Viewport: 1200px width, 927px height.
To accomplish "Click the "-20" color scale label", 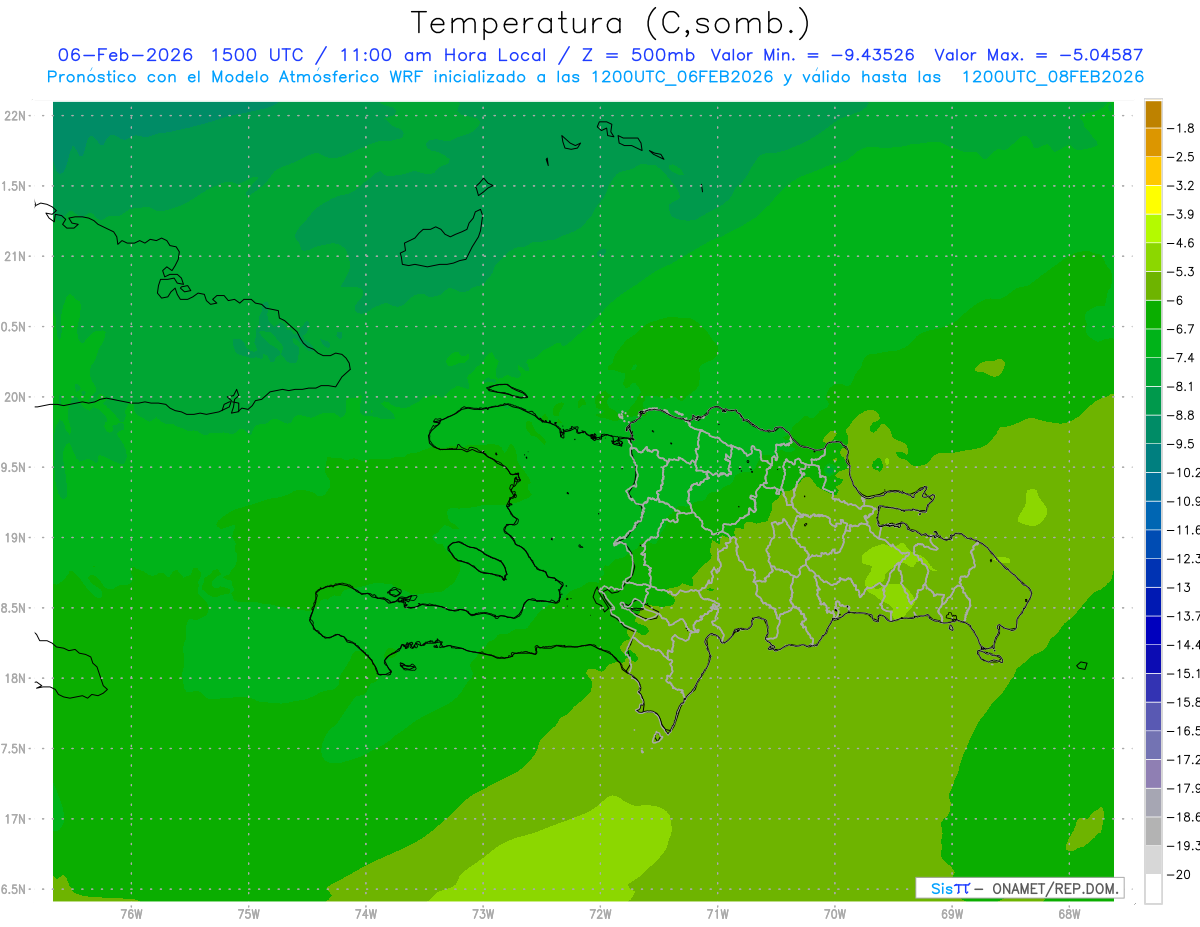I will 1180,874.
